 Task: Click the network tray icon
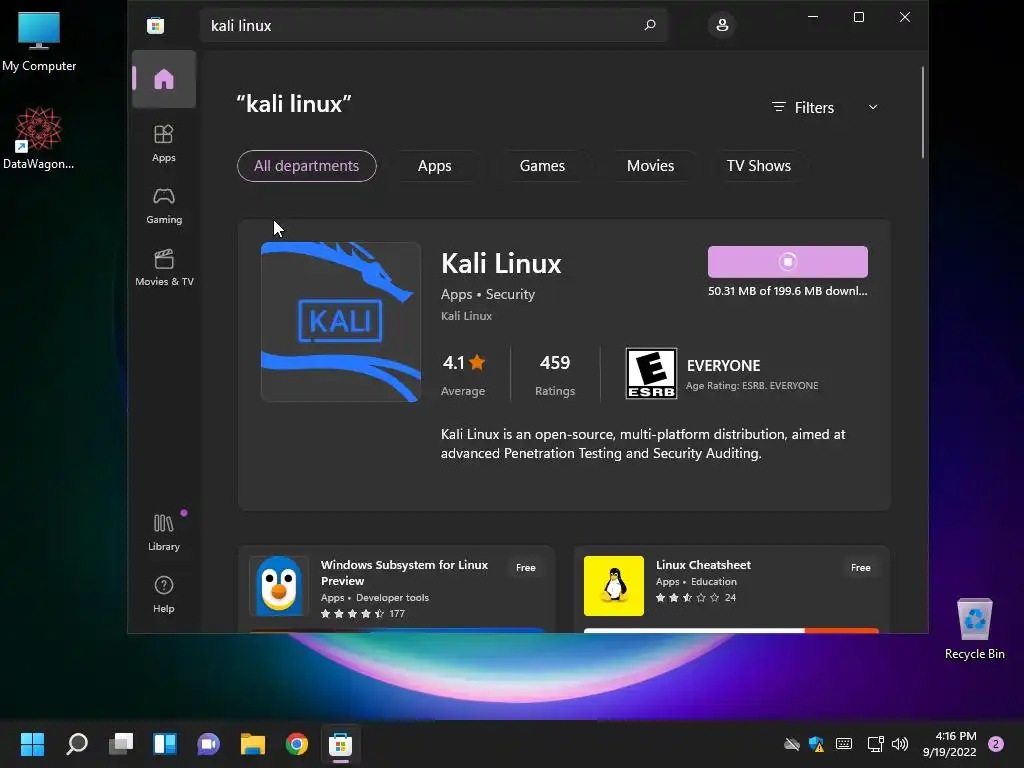point(875,744)
